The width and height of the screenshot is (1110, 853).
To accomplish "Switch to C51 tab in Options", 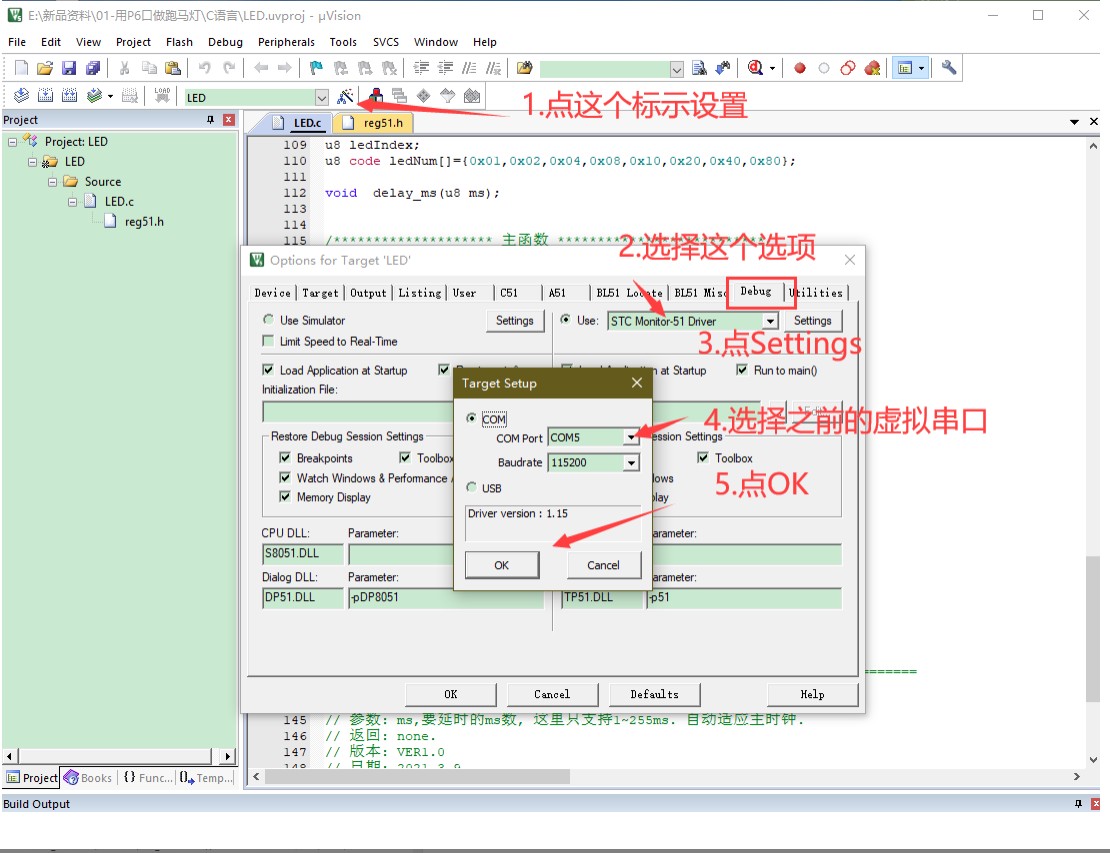I will [508, 292].
